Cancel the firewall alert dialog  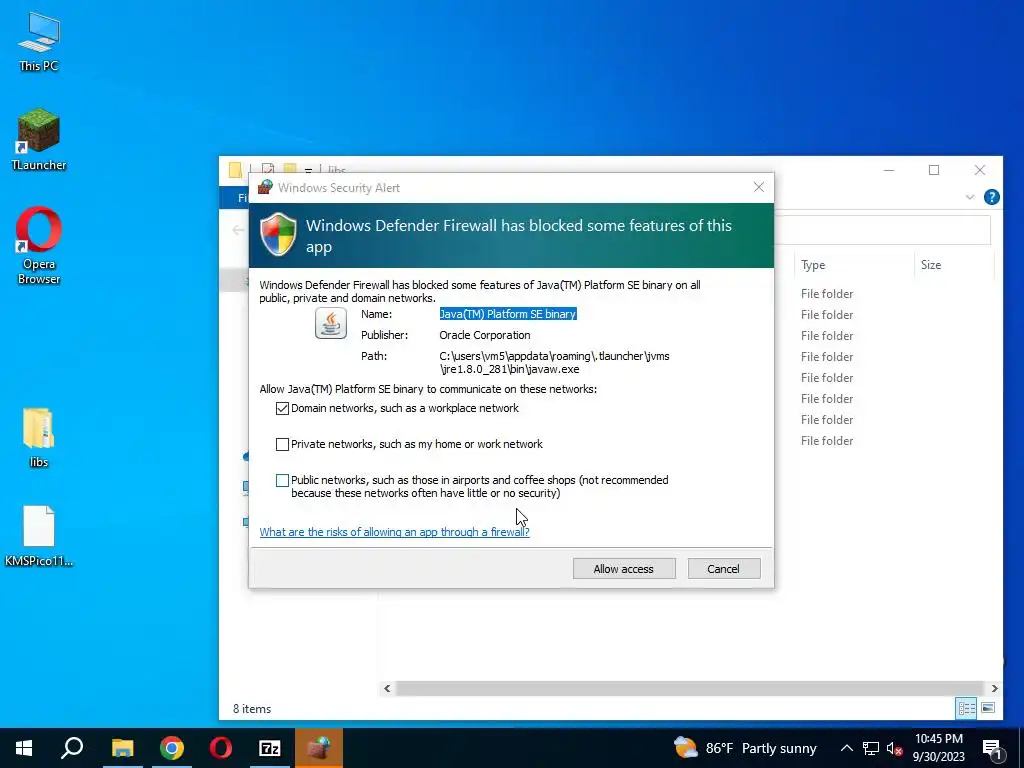[724, 569]
